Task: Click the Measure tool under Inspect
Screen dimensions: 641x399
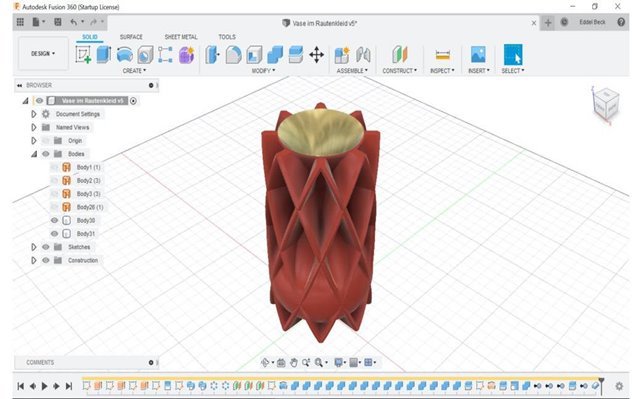Action: tap(442, 55)
